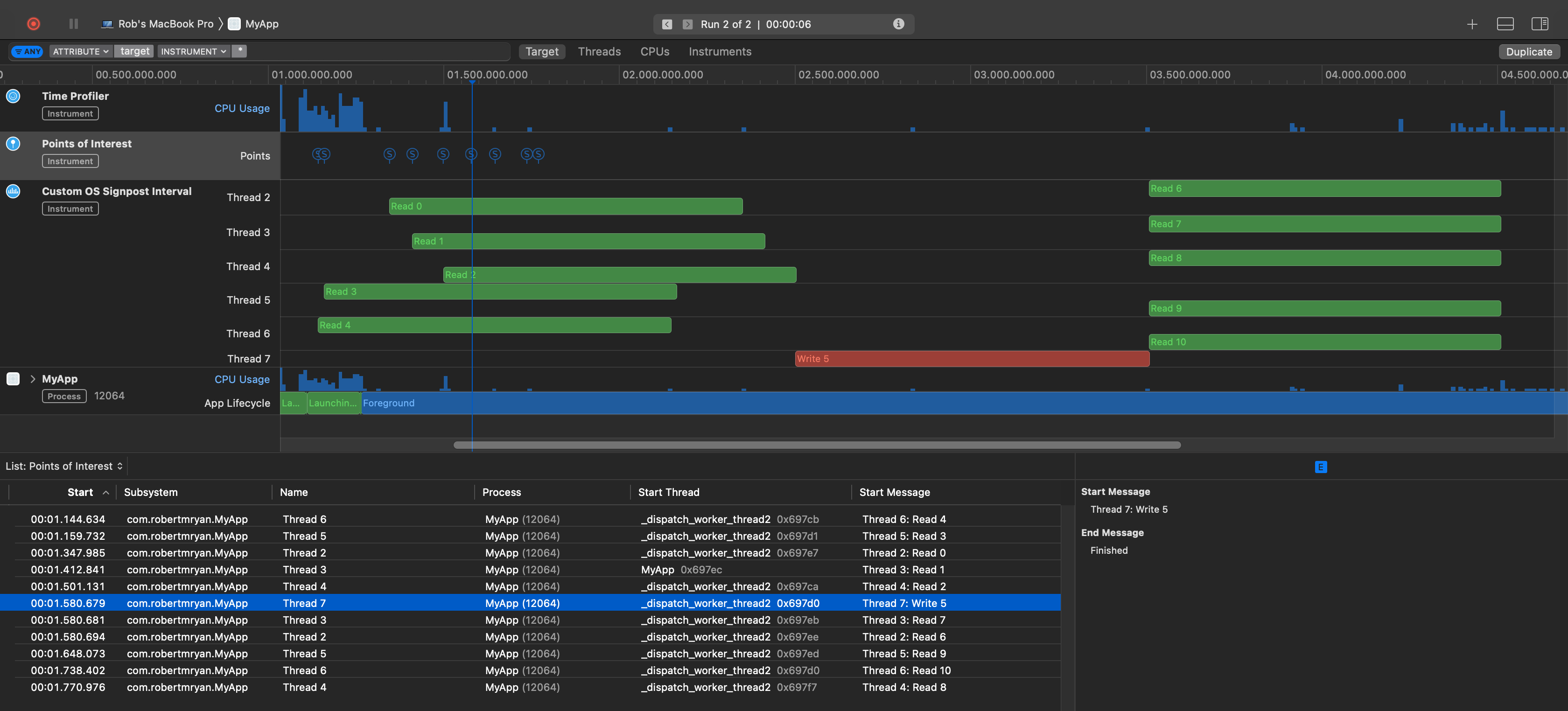Expand the MyApp process row
Image resolution: width=1568 pixels, height=711 pixels.
pyautogui.click(x=32, y=379)
